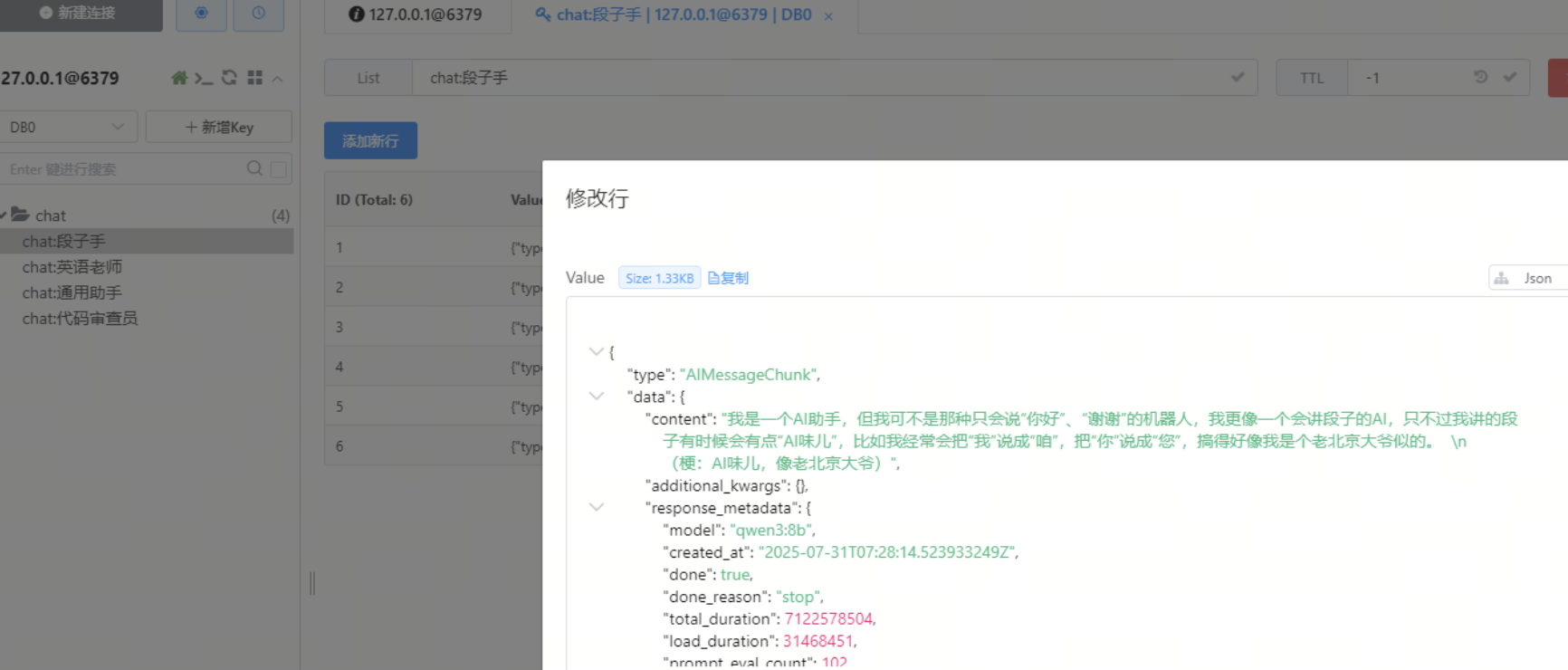The width and height of the screenshot is (1568, 670).
Task: Click the 新增Key button
Action: click(219, 127)
